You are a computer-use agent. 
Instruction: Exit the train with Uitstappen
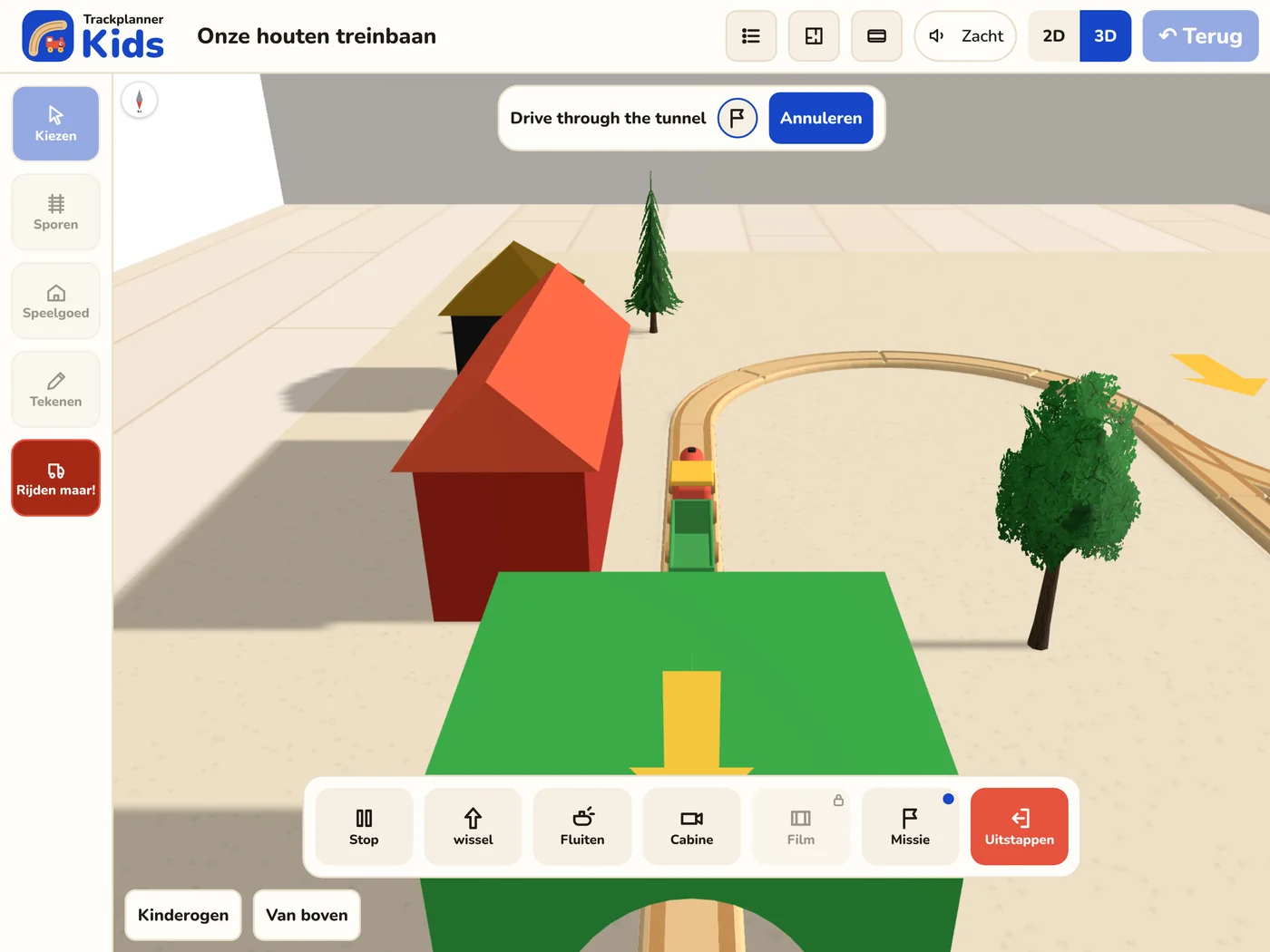pyautogui.click(x=1020, y=826)
